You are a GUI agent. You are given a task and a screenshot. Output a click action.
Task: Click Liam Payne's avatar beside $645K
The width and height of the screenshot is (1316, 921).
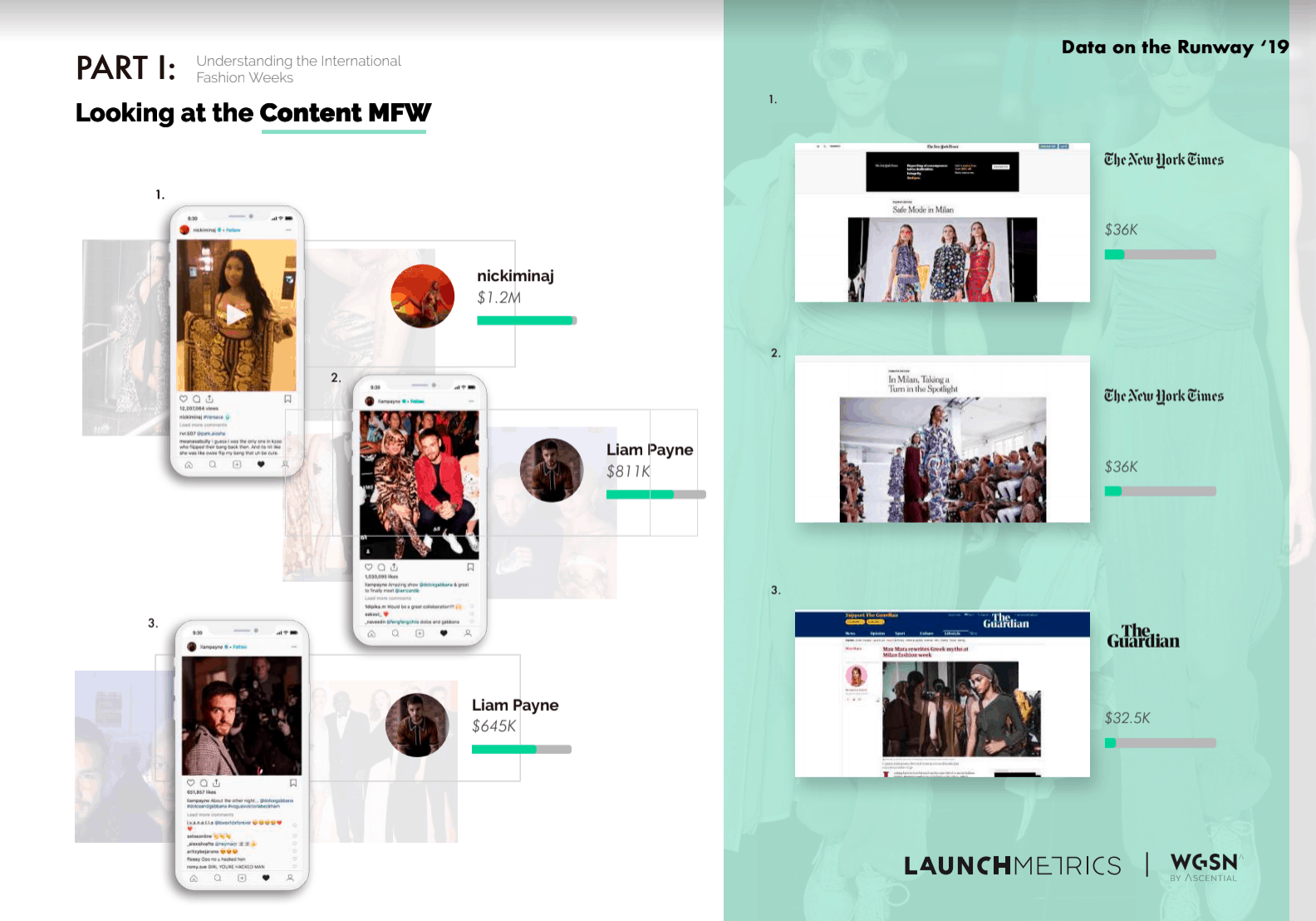417,725
